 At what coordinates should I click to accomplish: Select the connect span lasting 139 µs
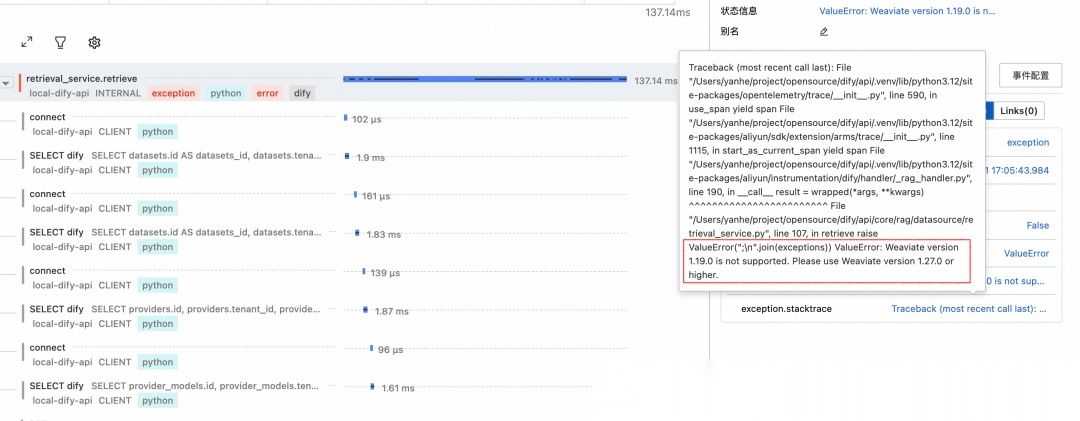48,271
